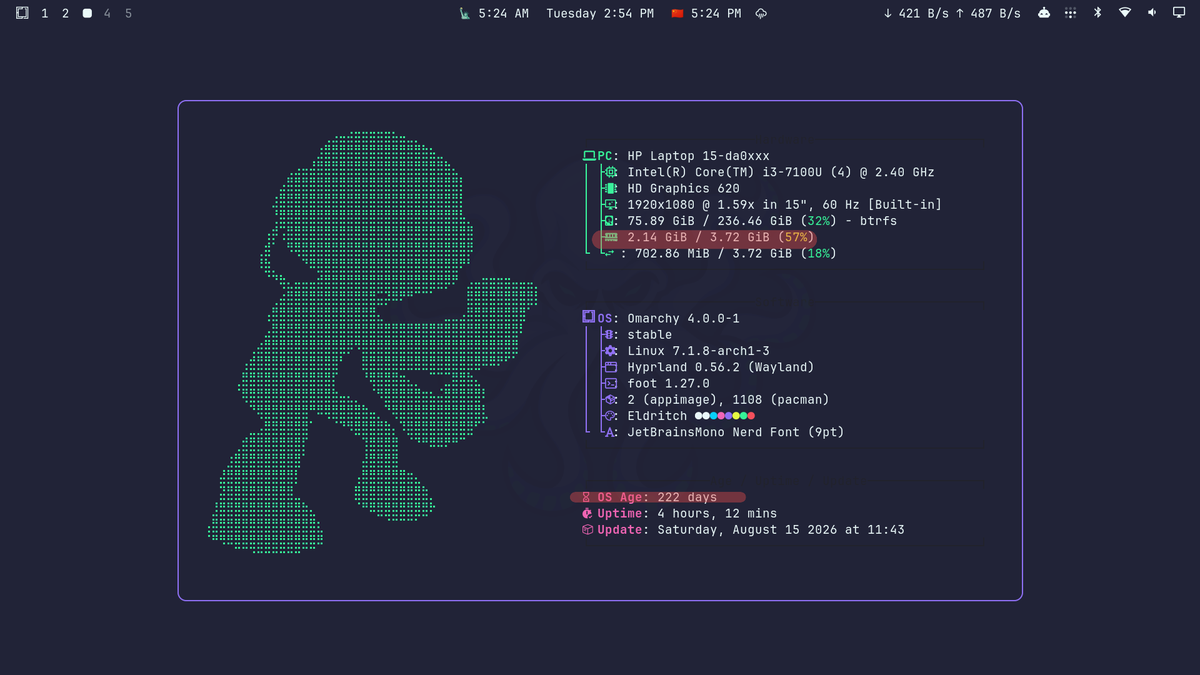Click highlighted memory '2.14 GiB / 3.72 GiB'

(x=699, y=238)
